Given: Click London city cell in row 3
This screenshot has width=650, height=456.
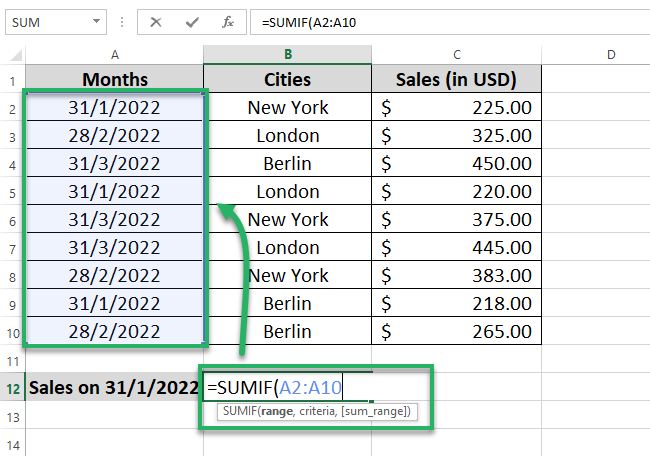Looking at the screenshot, I should point(288,135).
